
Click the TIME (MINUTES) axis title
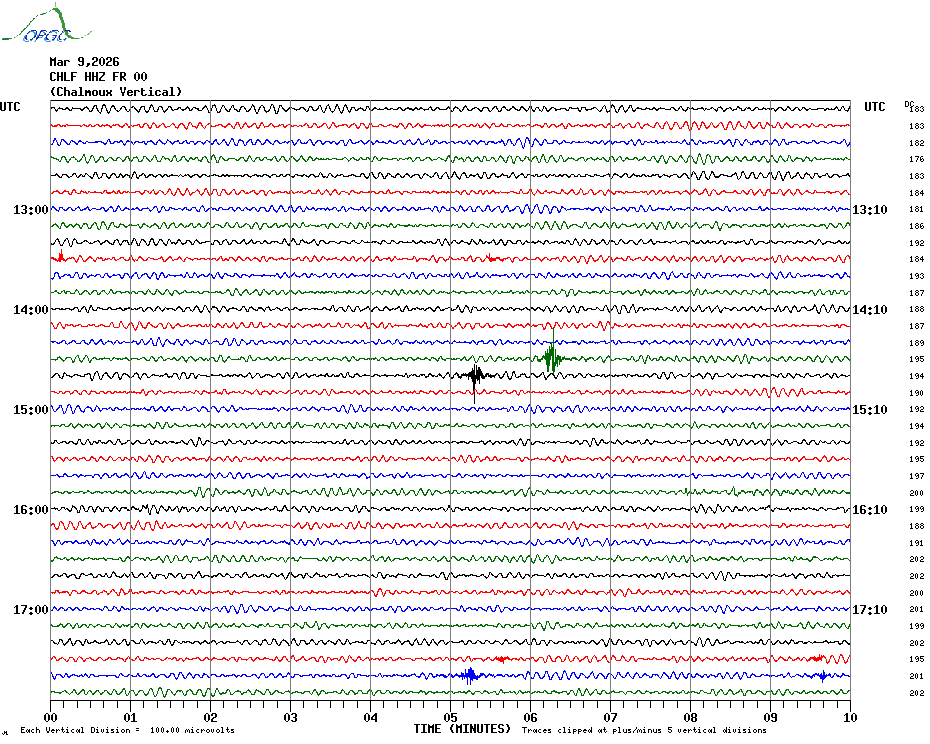point(462,729)
